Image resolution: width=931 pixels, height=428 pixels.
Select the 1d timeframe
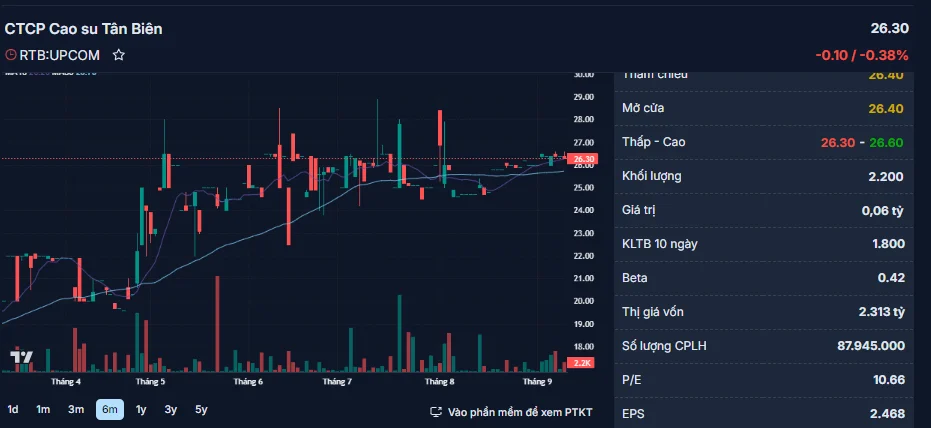coord(13,409)
